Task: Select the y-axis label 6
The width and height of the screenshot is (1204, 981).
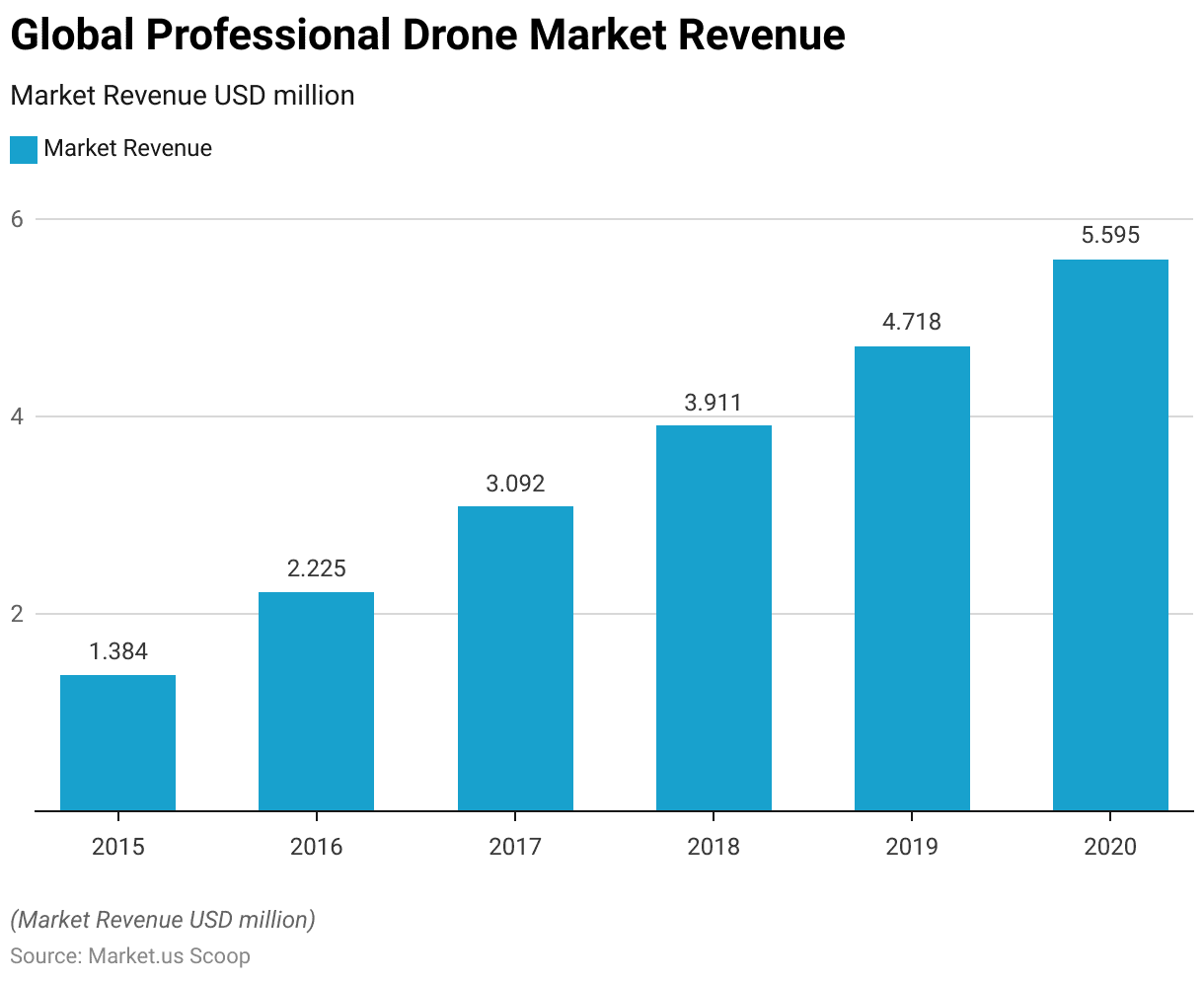Action: click(x=17, y=219)
